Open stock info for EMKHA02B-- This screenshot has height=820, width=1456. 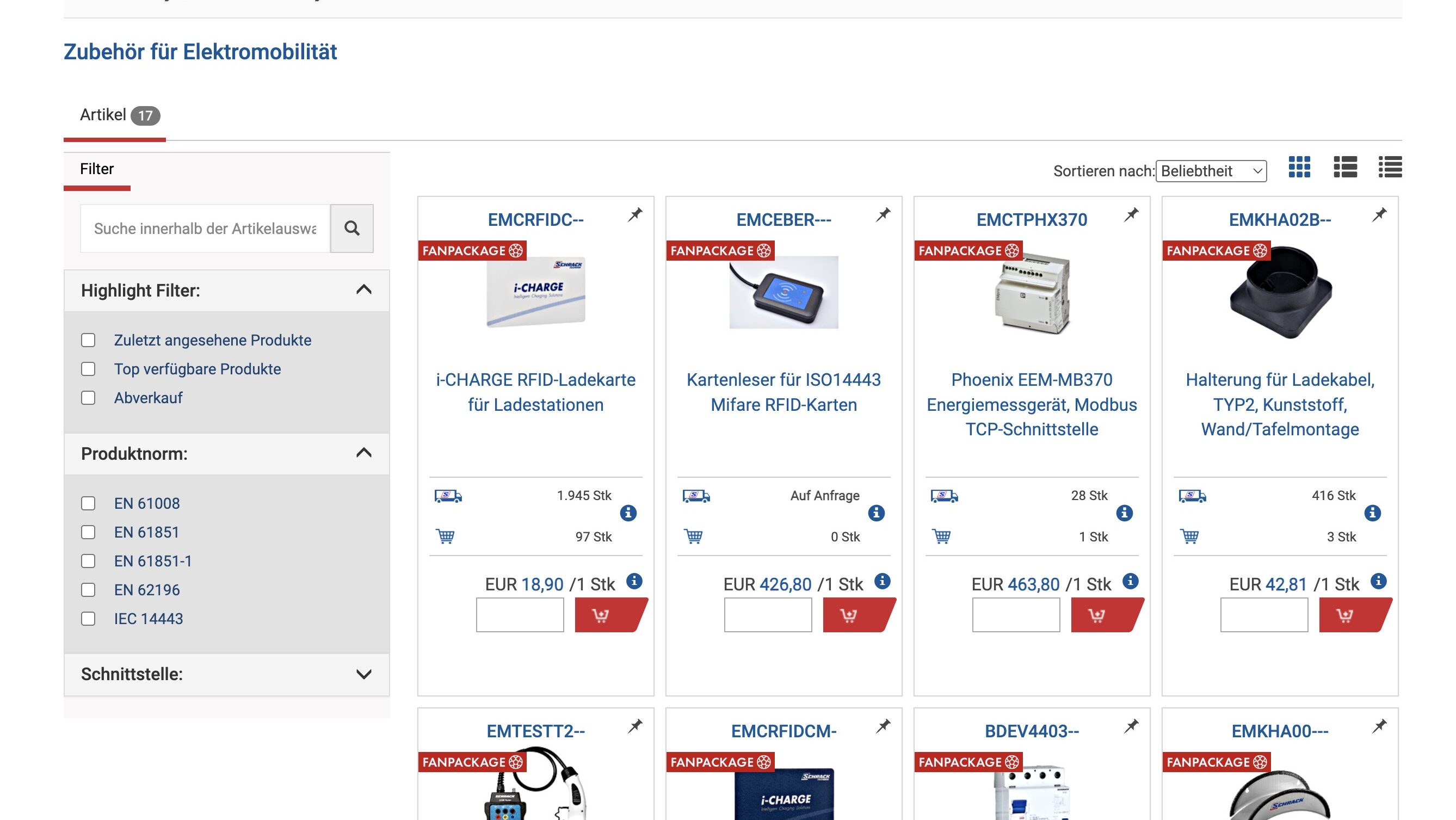tap(1372, 513)
